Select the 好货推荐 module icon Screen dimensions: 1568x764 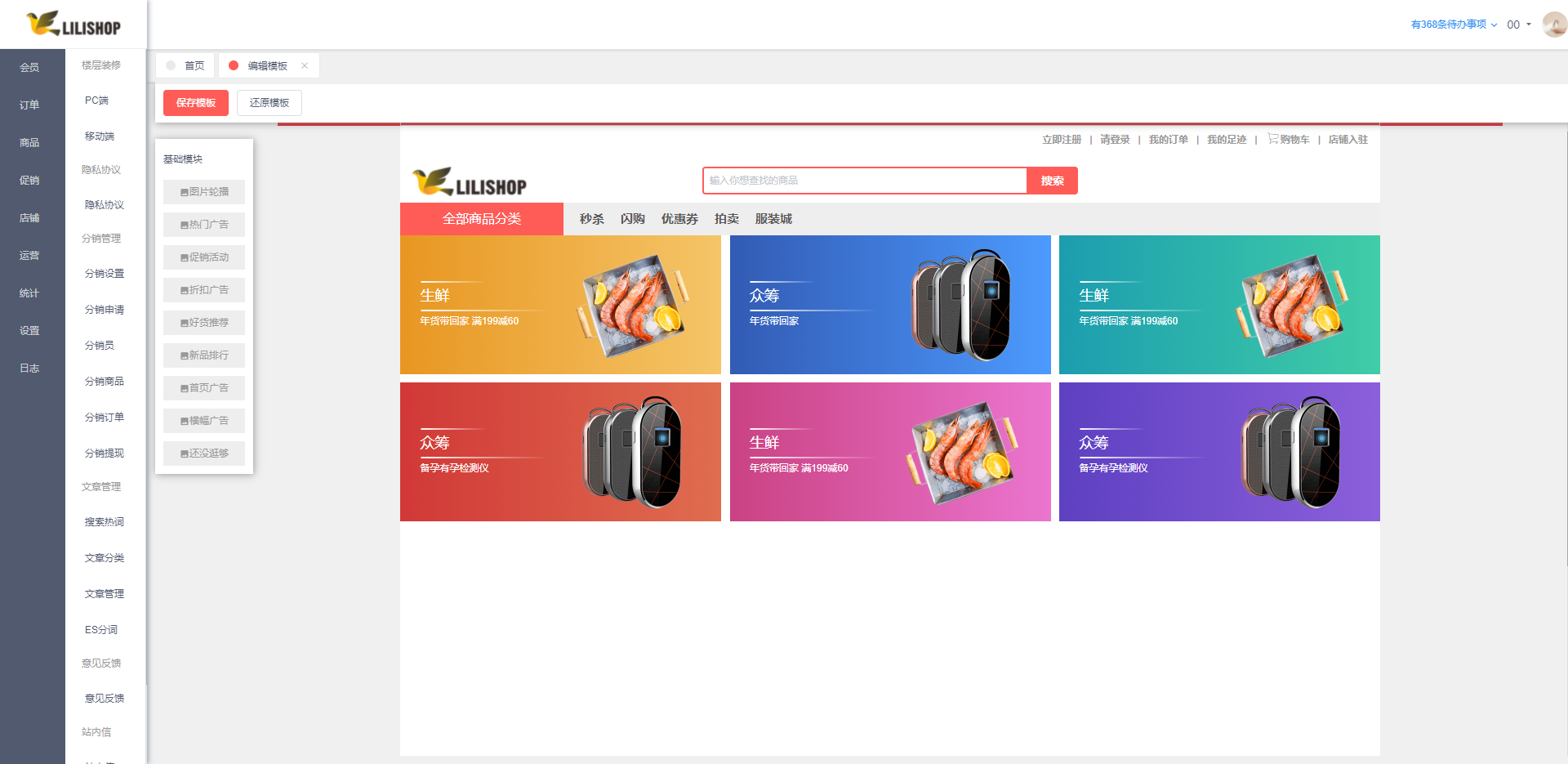pos(185,323)
